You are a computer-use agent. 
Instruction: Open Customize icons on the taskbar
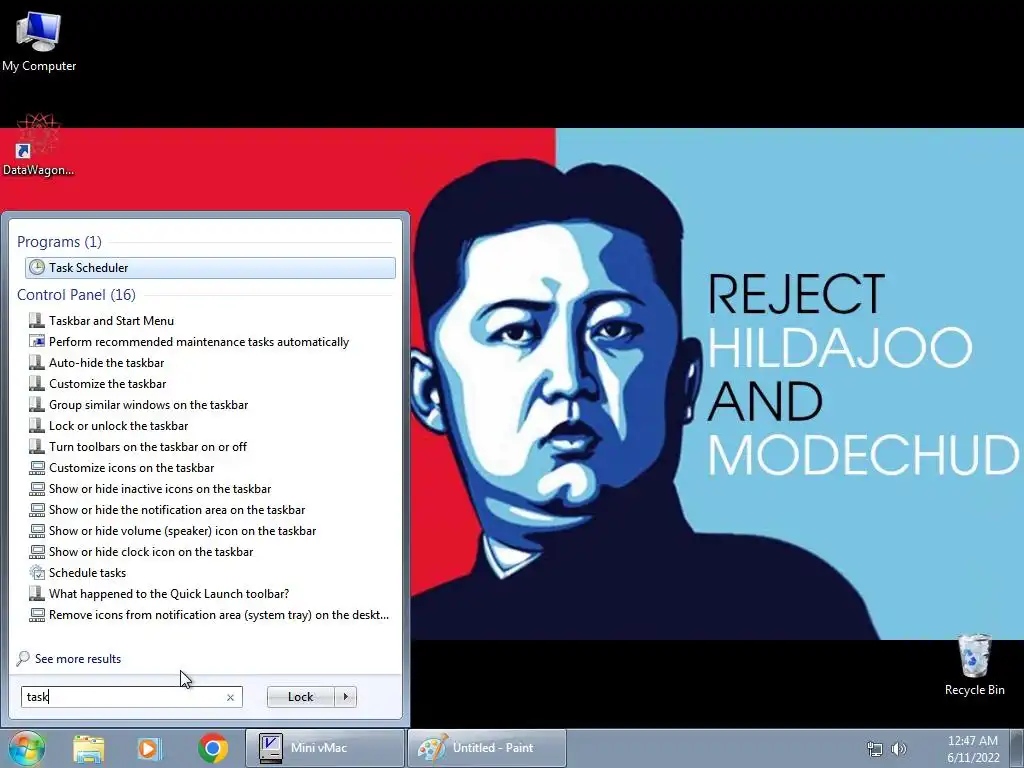tap(131, 468)
